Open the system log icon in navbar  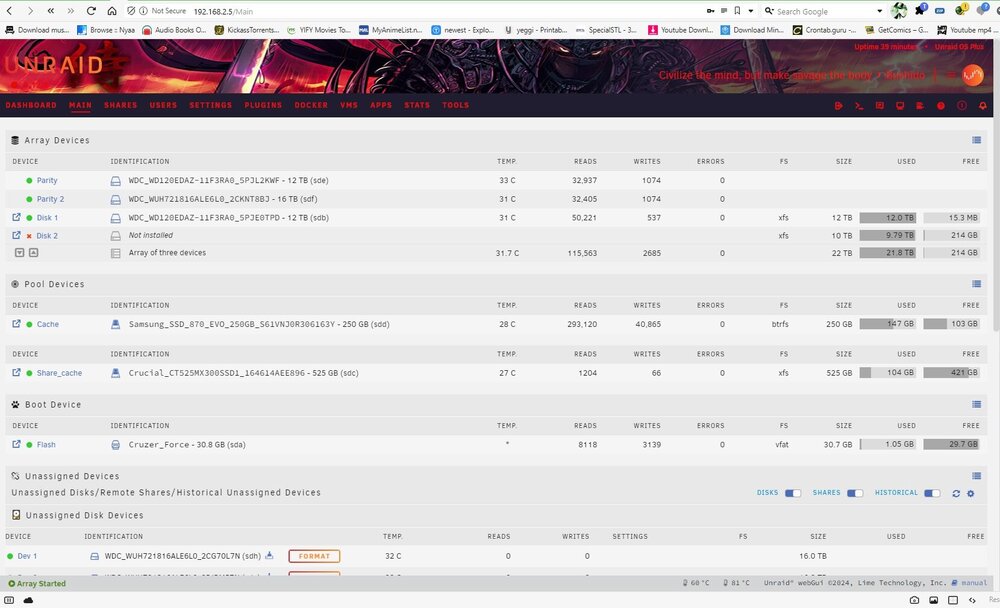click(920, 106)
